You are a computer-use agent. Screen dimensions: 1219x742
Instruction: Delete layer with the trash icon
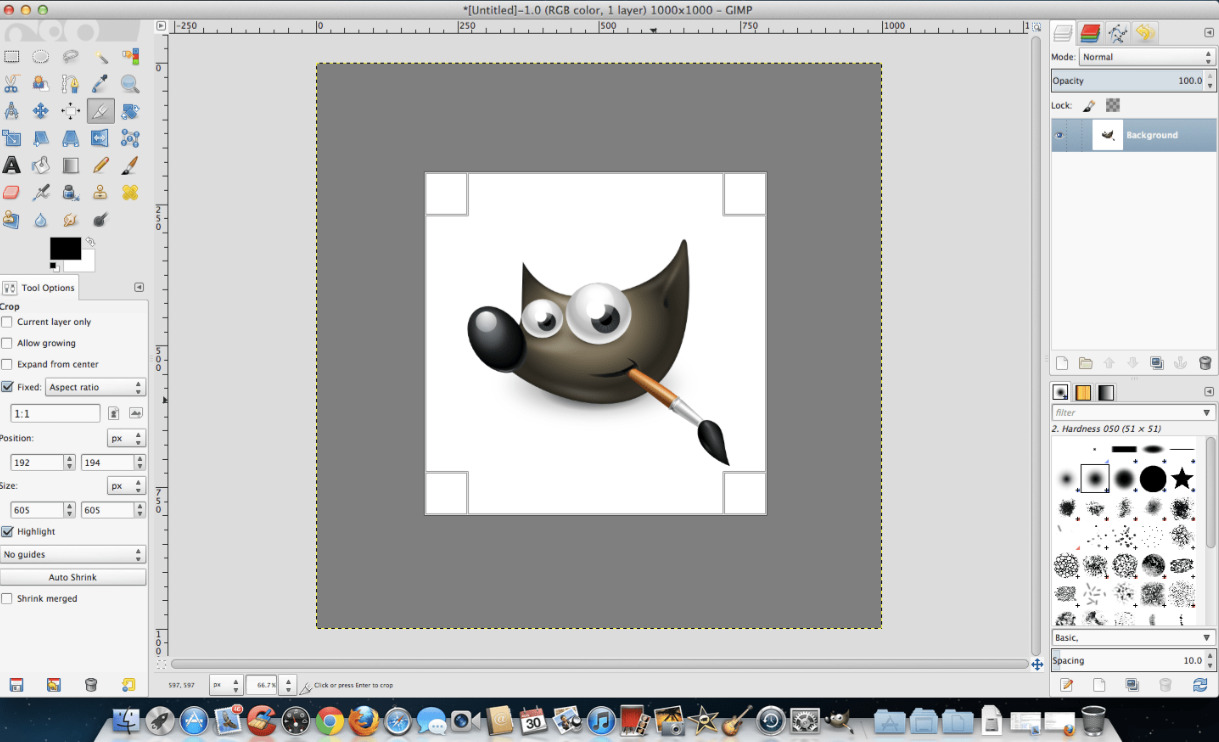click(x=1205, y=363)
